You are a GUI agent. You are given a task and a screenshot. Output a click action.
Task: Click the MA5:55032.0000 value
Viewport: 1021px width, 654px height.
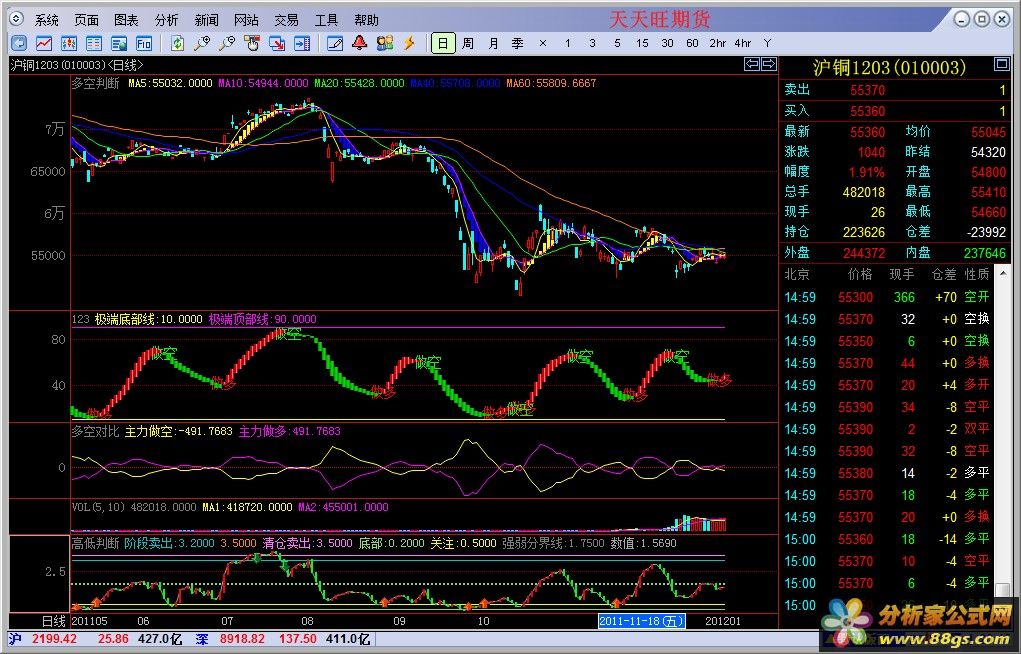(170, 83)
